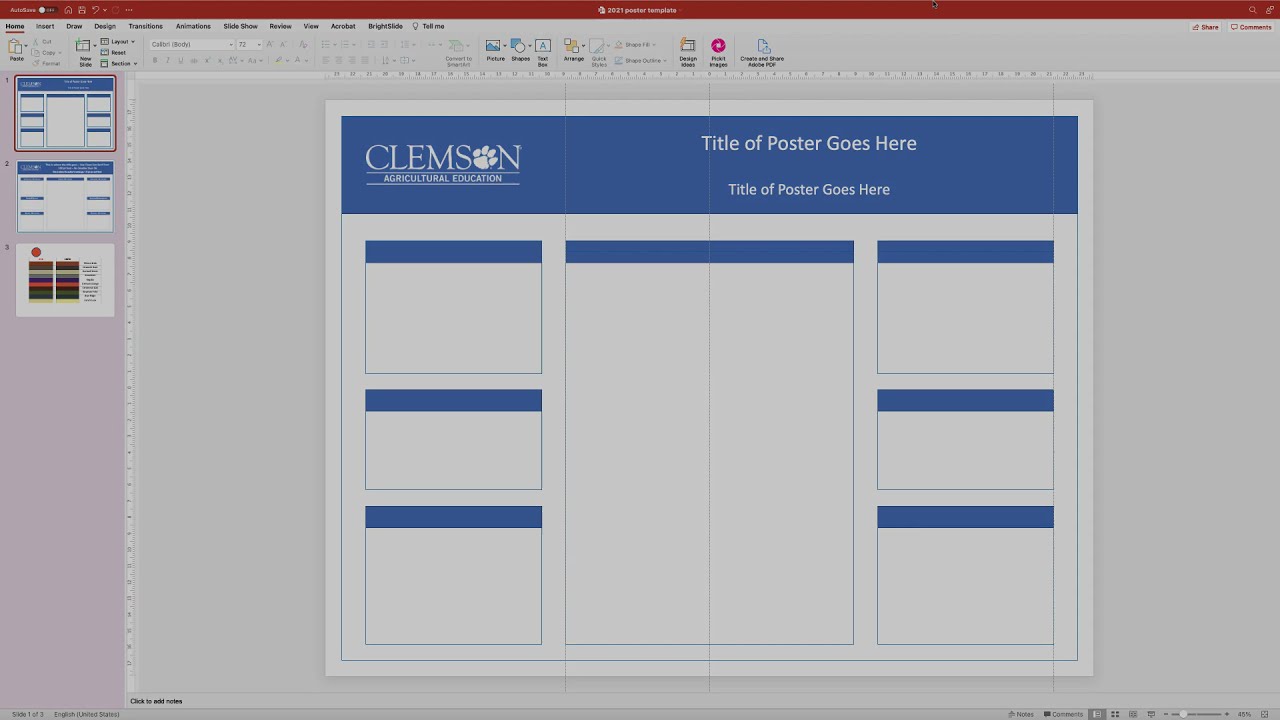Image resolution: width=1280 pixels, height=720 pixels.
Task: Click the Save icon in title bar
Action: [82, 10]
